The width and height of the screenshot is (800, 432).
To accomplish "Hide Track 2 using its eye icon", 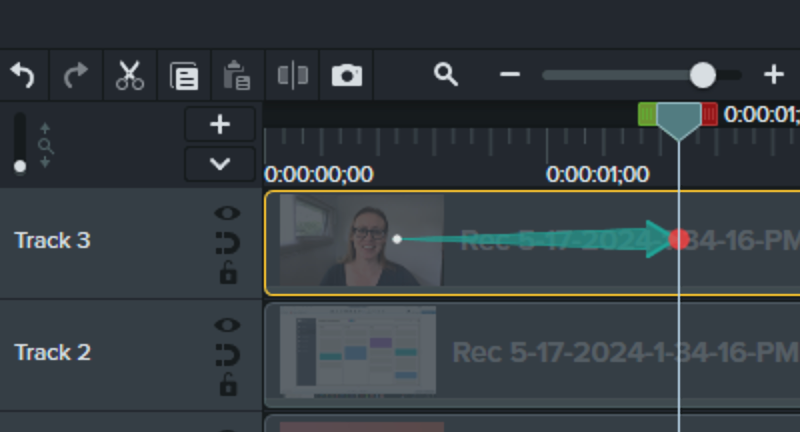I will pos(228,325).
